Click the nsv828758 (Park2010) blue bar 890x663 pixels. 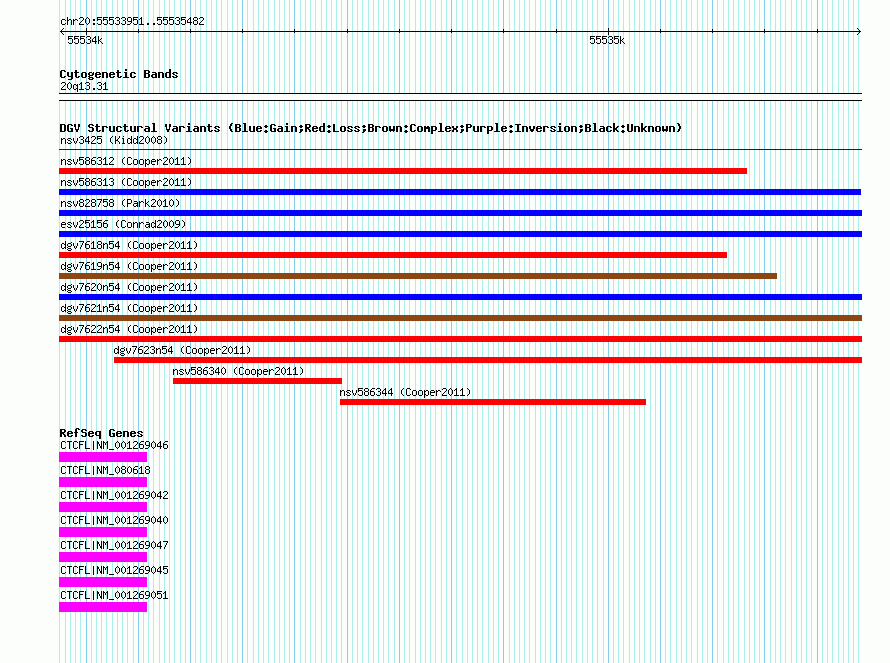[x=460, y=213]
